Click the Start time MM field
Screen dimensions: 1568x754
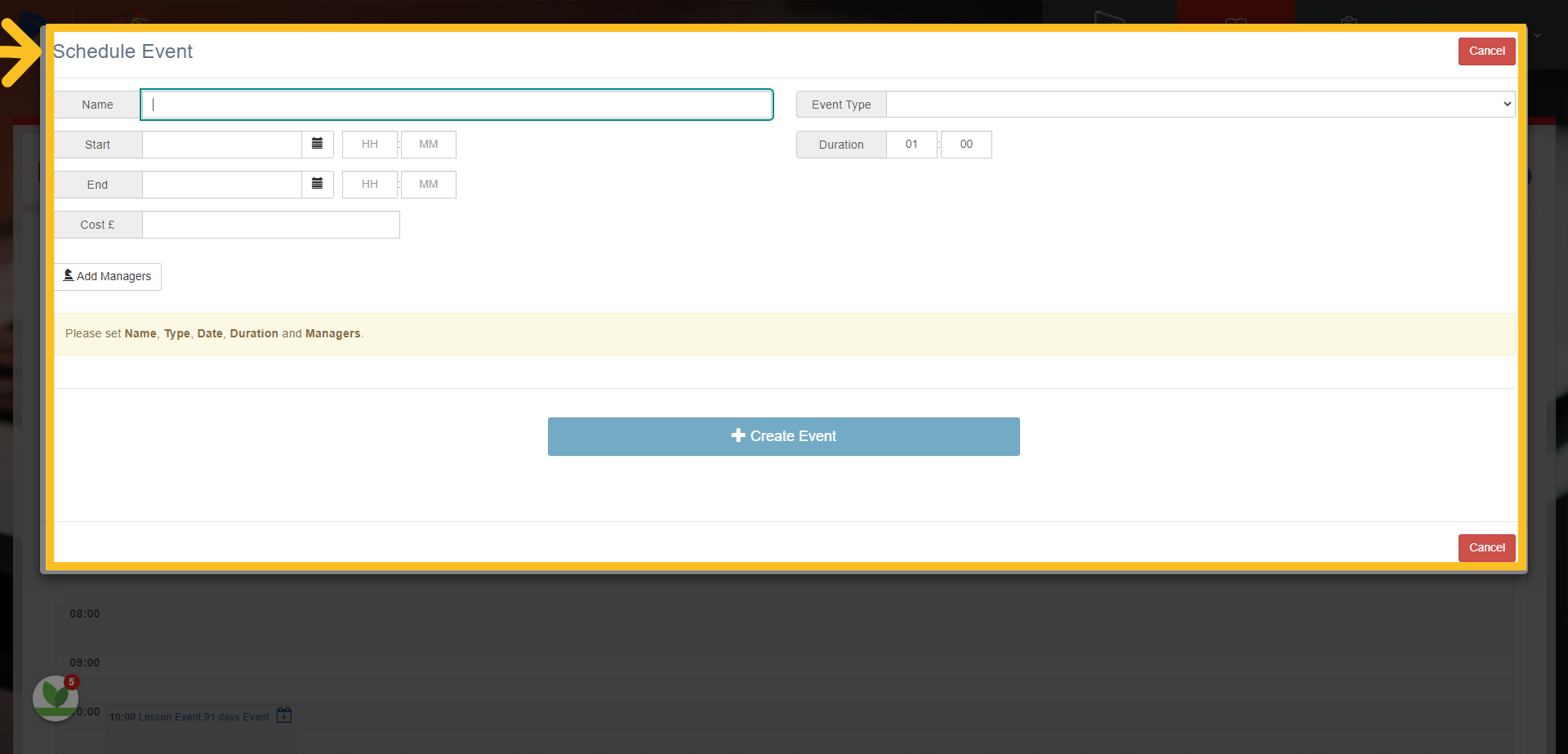tap(429, 145)
